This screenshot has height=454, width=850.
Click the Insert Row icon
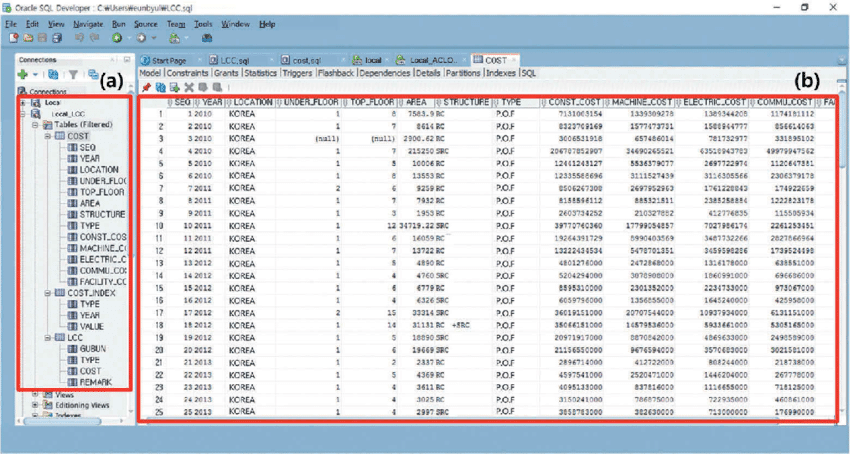pyautogui.click(x=175, y=87)
